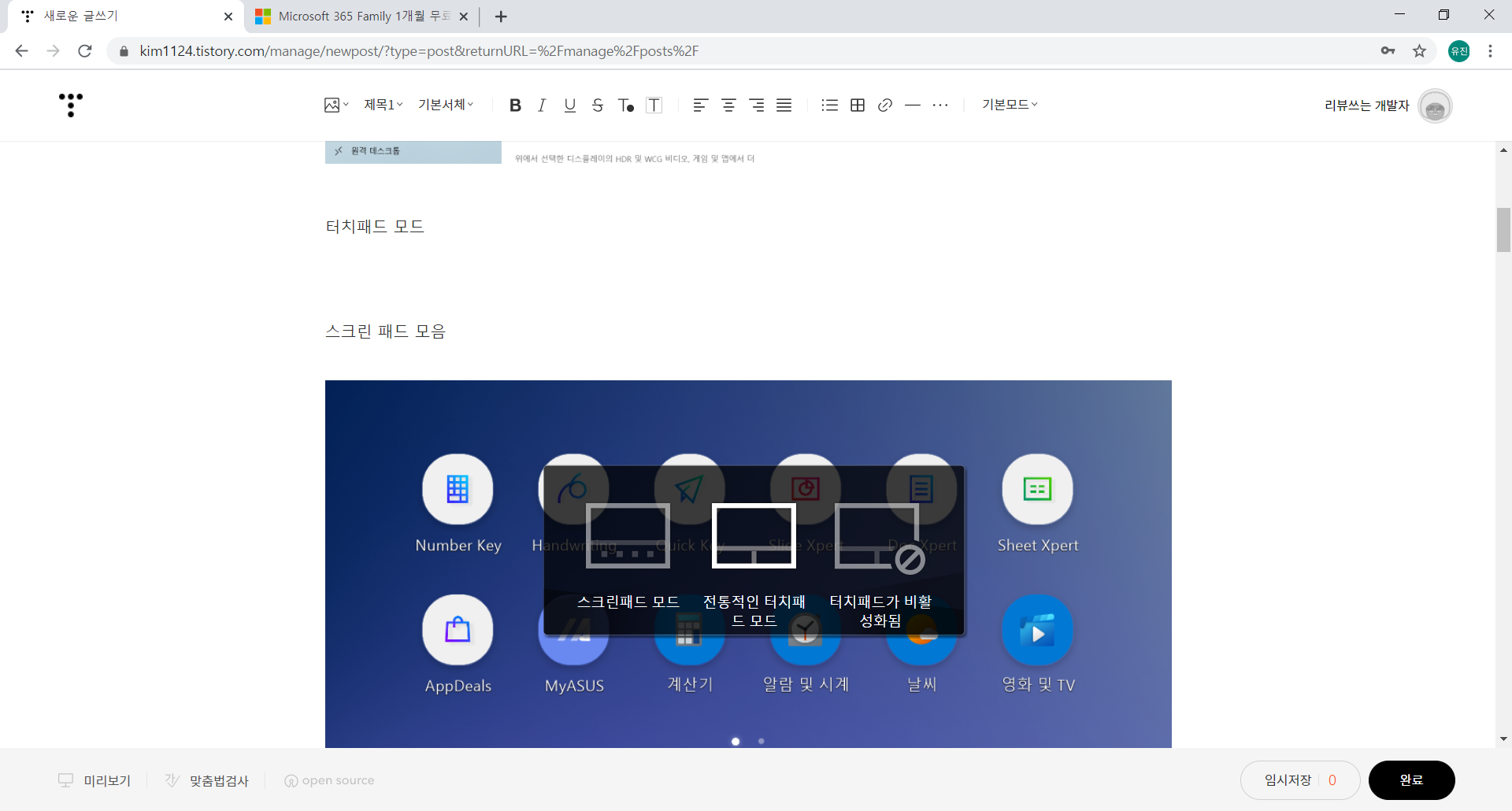1512x811 pixels.
Task: Pick the text background color tool
Action: [x=654, y=105]
